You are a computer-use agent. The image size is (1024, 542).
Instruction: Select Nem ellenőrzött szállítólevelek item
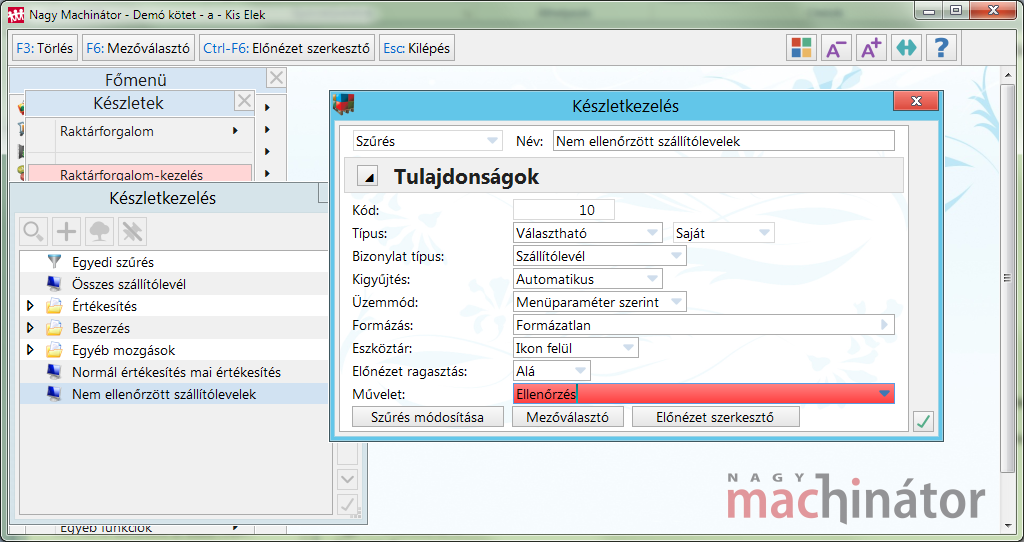[174, 394]
